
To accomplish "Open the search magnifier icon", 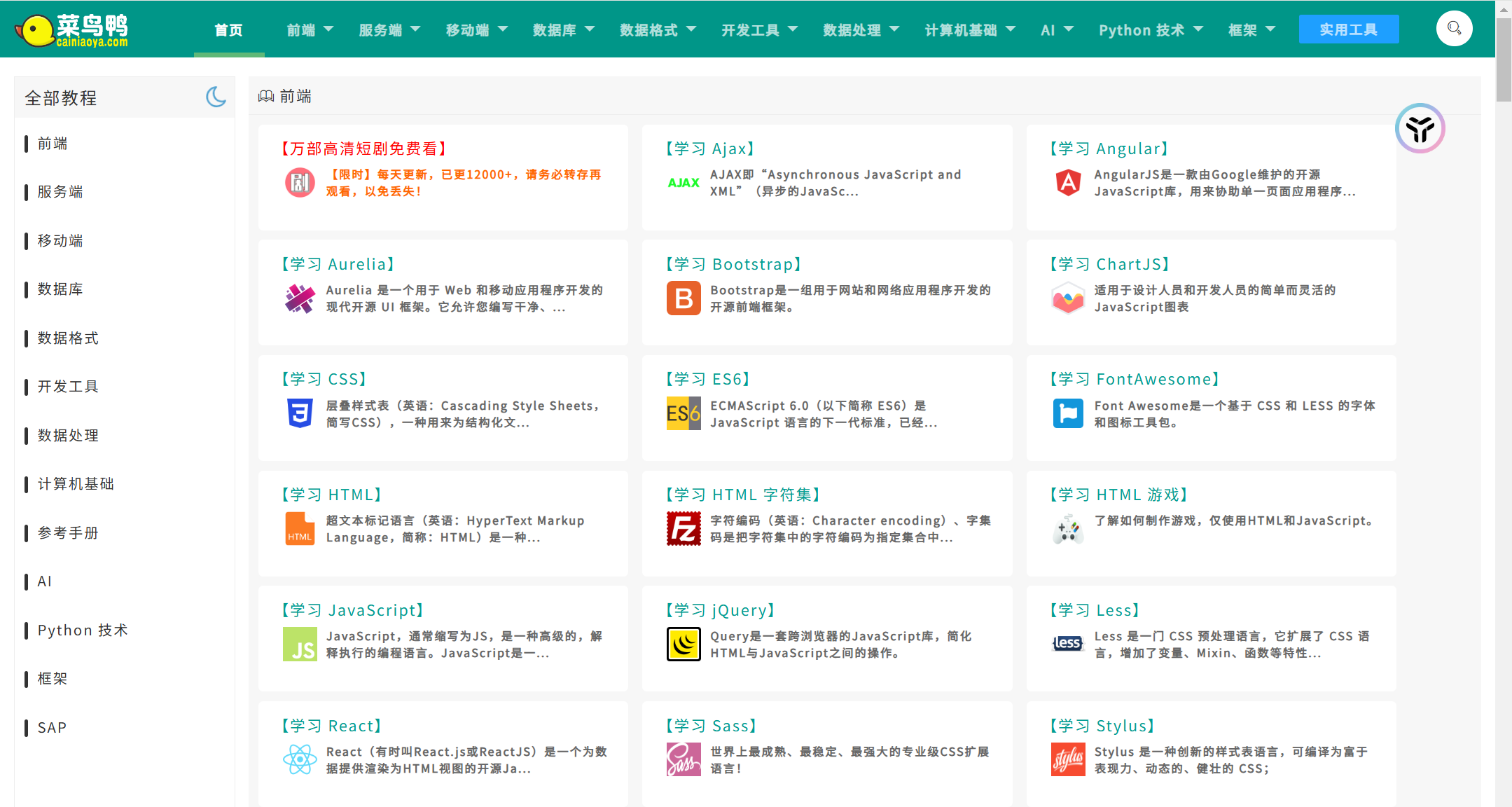I will pyautogui.click(x=1454, y=29).
